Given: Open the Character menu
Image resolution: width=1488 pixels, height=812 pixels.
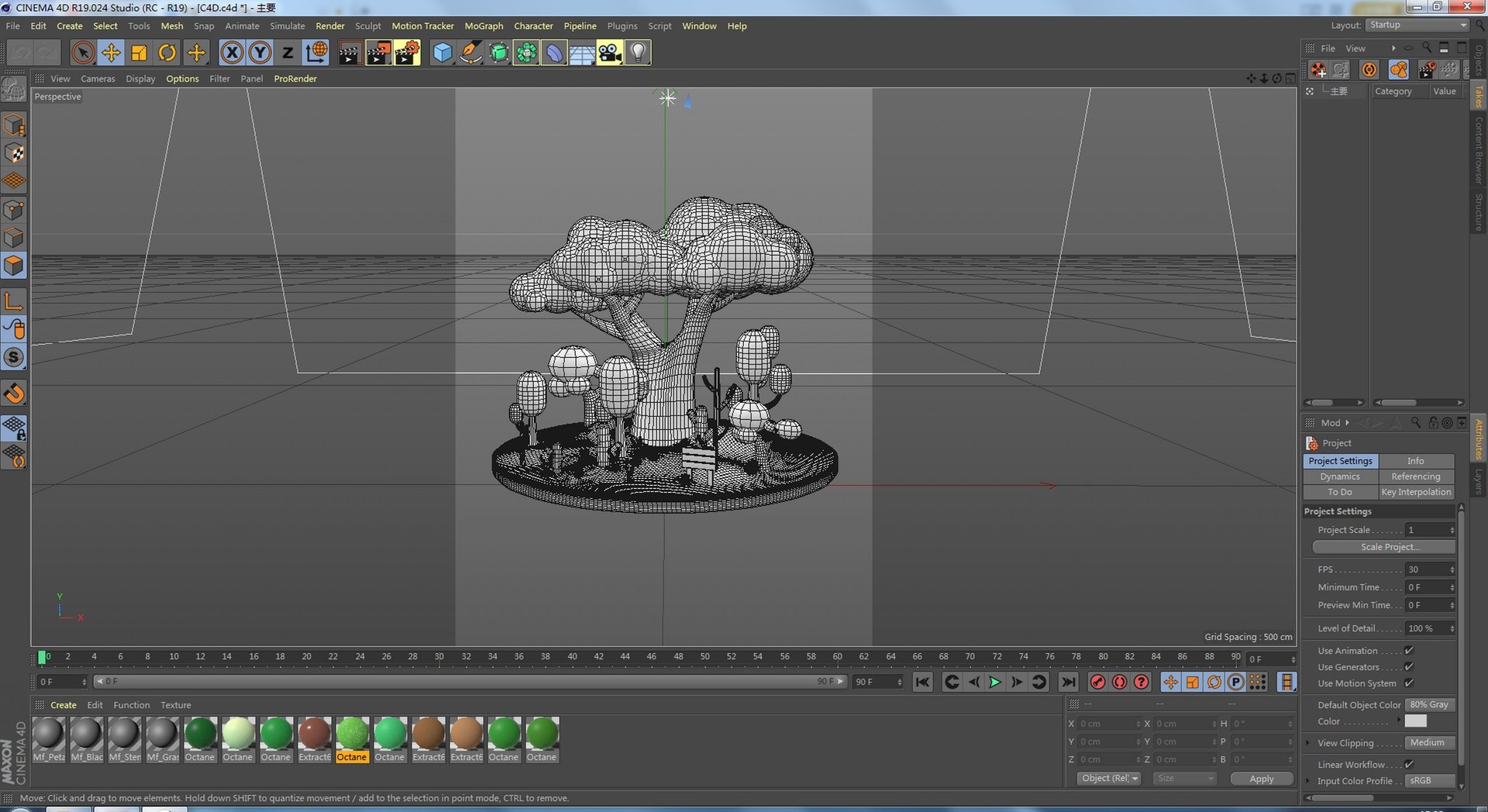Looking at the screenshot, I should click(x=533, y=26).
